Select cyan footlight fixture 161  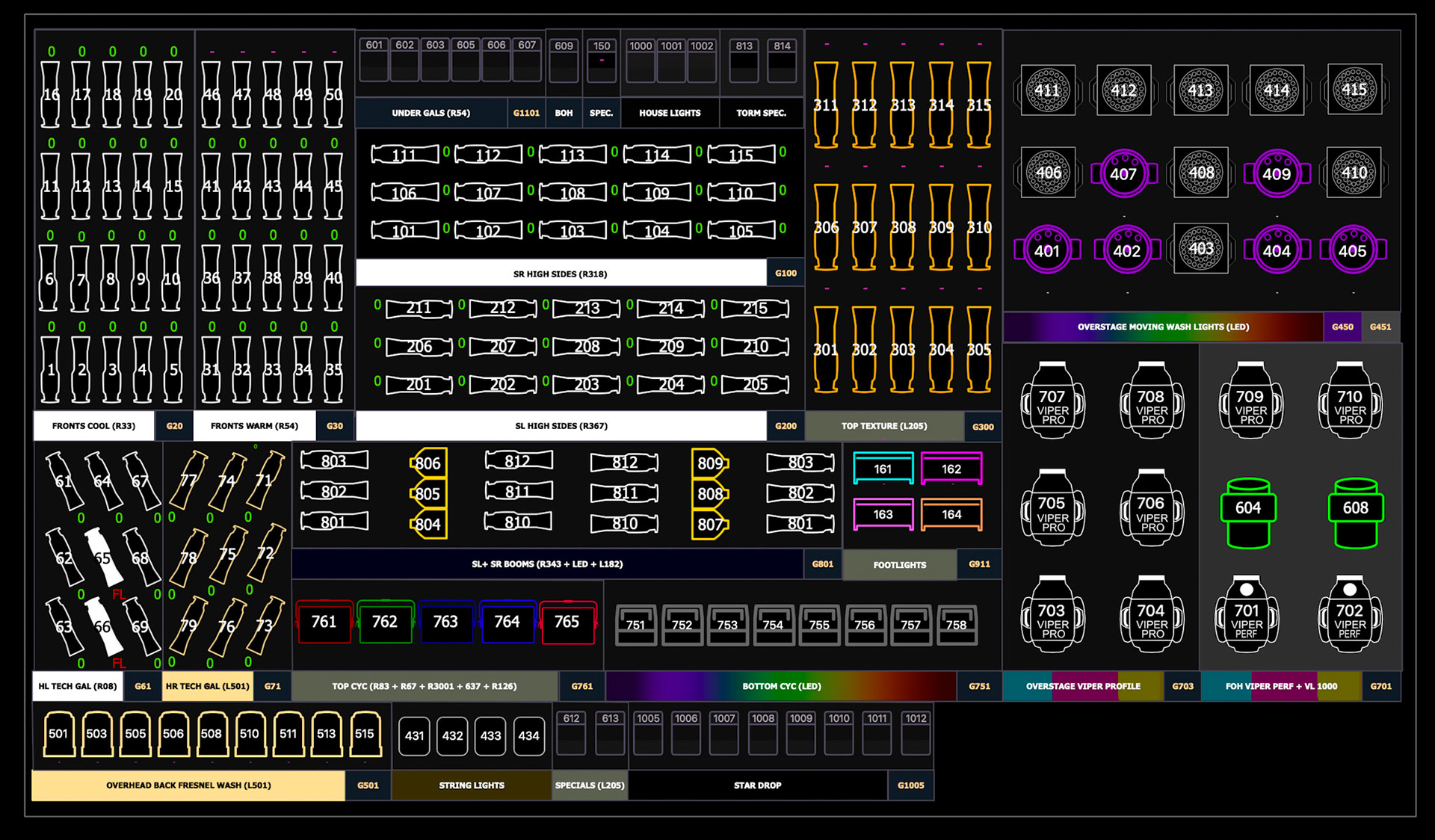pyautogui.click(x=883, y=469)
